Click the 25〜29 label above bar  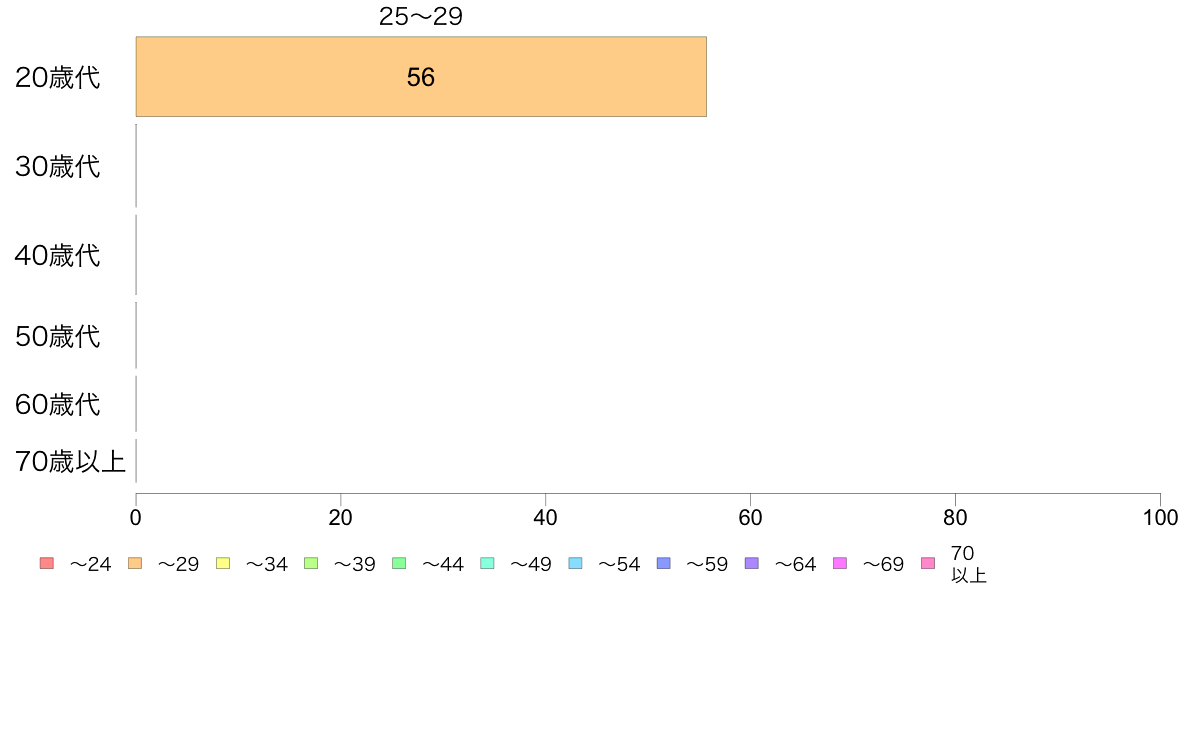[420, 16]
